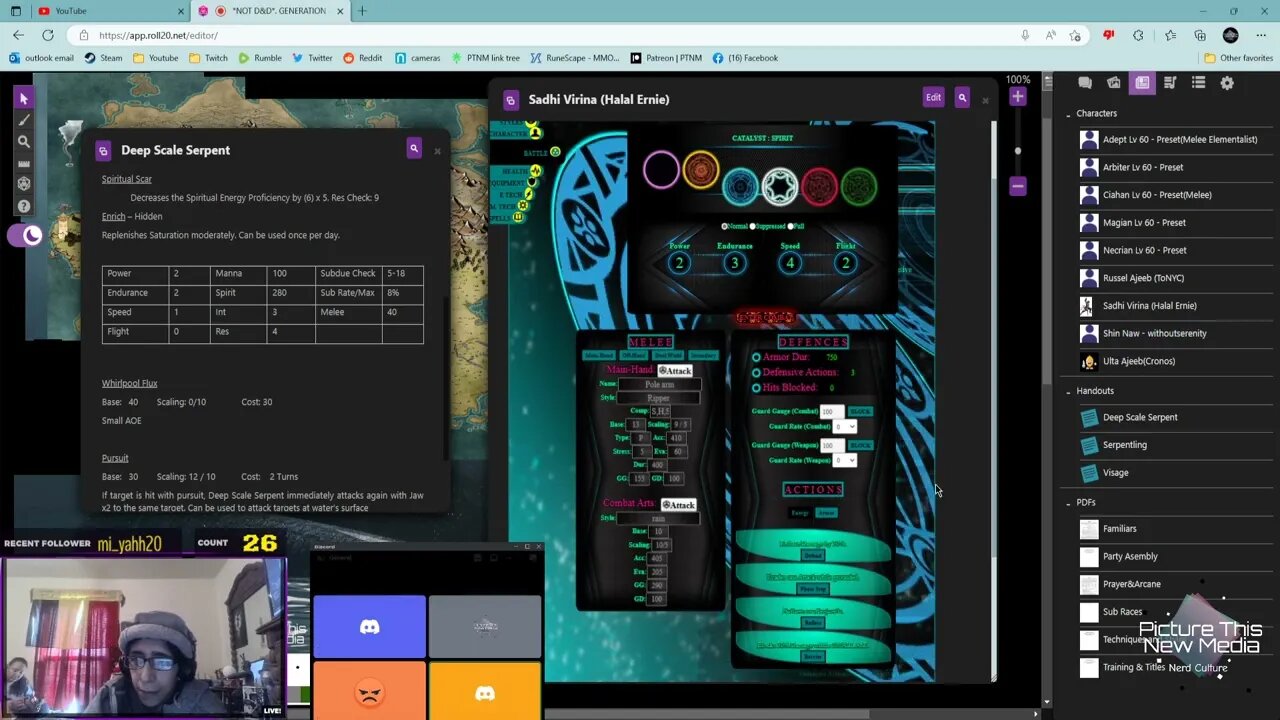Viewport: 1280px width, 720px height.
Task: Open the Character sheet section icon
Action: point(534,132)
